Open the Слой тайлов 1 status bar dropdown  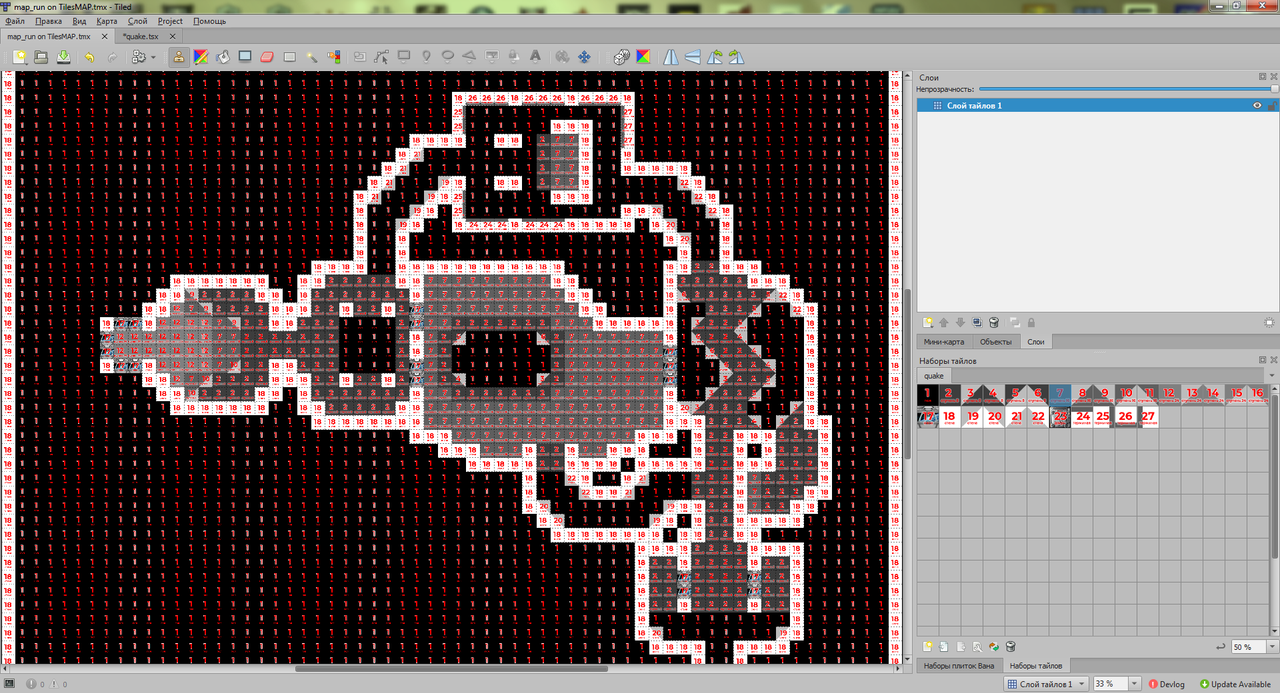point(1046,684)
